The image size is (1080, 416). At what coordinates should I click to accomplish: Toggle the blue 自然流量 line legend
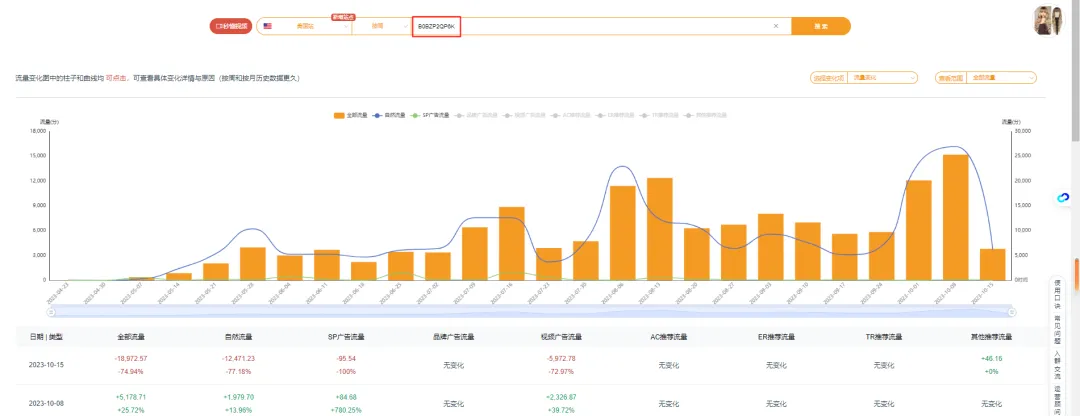(x=389, y=115)
